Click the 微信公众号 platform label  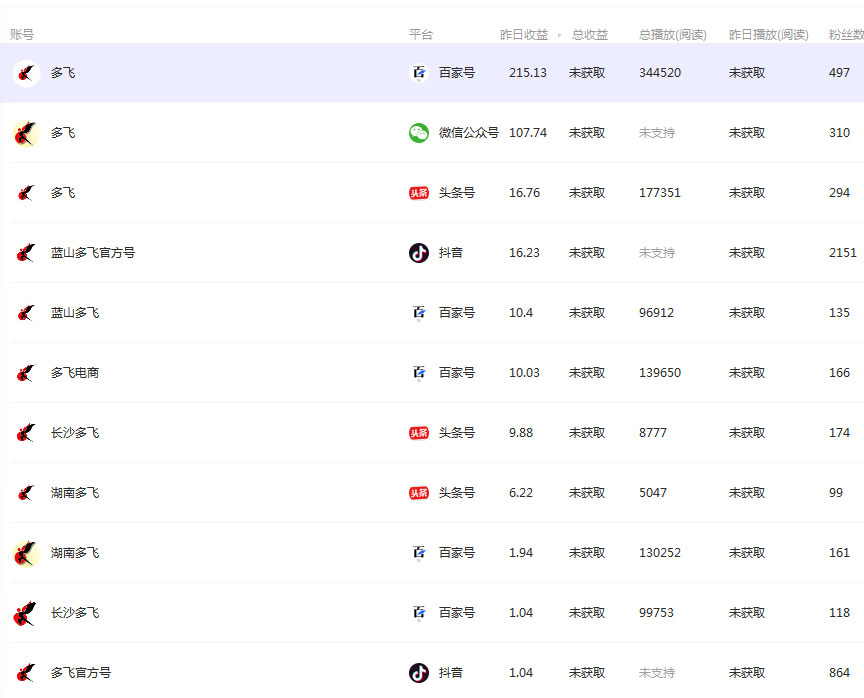coord(468,133)
